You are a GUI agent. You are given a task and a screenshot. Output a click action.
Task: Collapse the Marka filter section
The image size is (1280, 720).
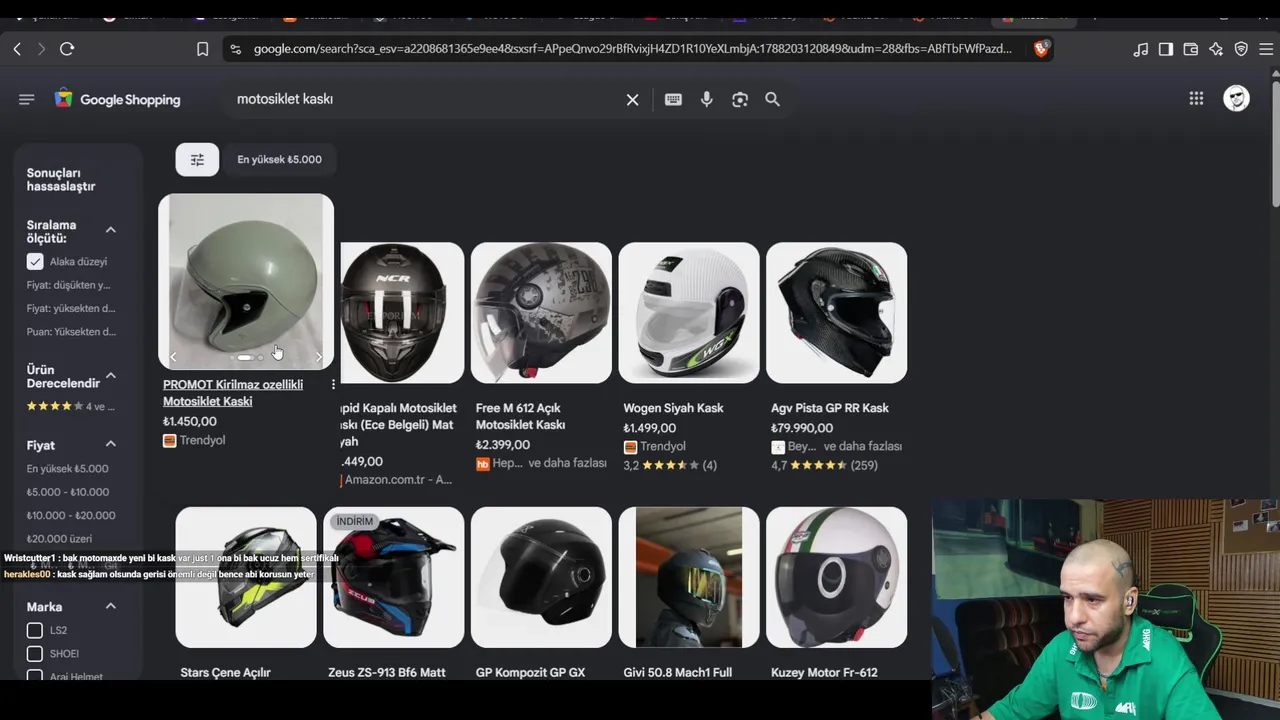click(111, 607)
